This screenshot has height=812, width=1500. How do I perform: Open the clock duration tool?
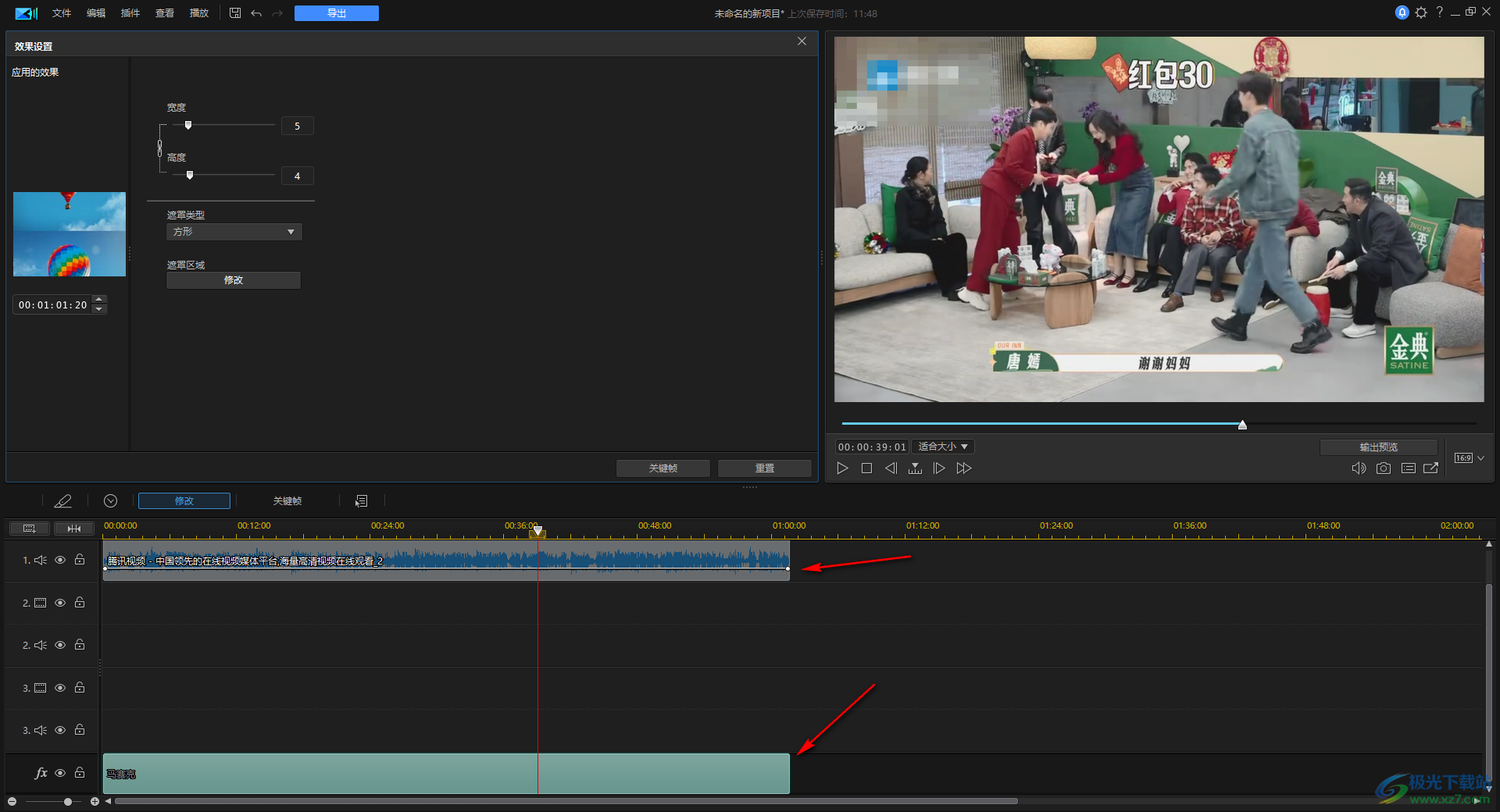click(x=110, y=501)
